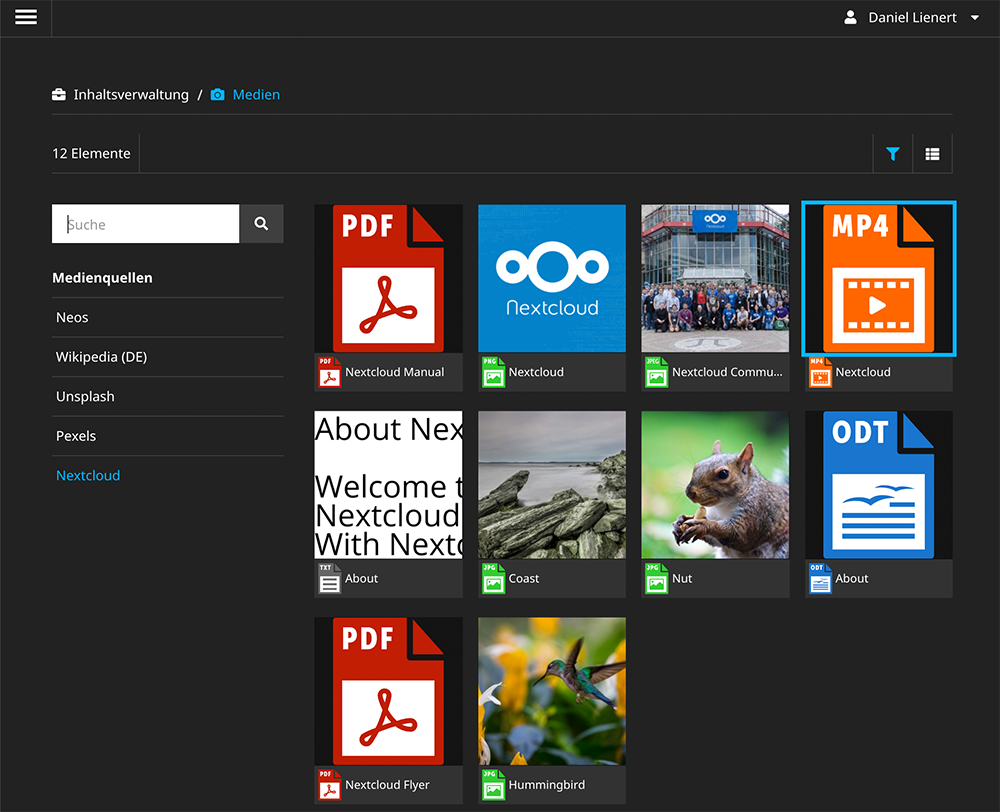Open the About ODT document thumbnail
1000x812 pixels.
(879, 485)
